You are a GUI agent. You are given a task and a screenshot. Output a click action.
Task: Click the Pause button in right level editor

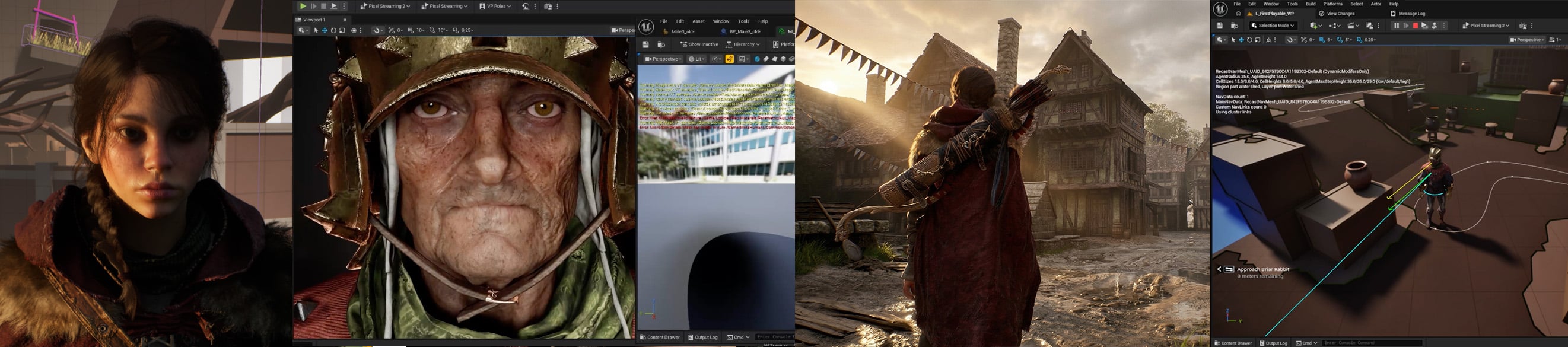[x=1397, y=26]
